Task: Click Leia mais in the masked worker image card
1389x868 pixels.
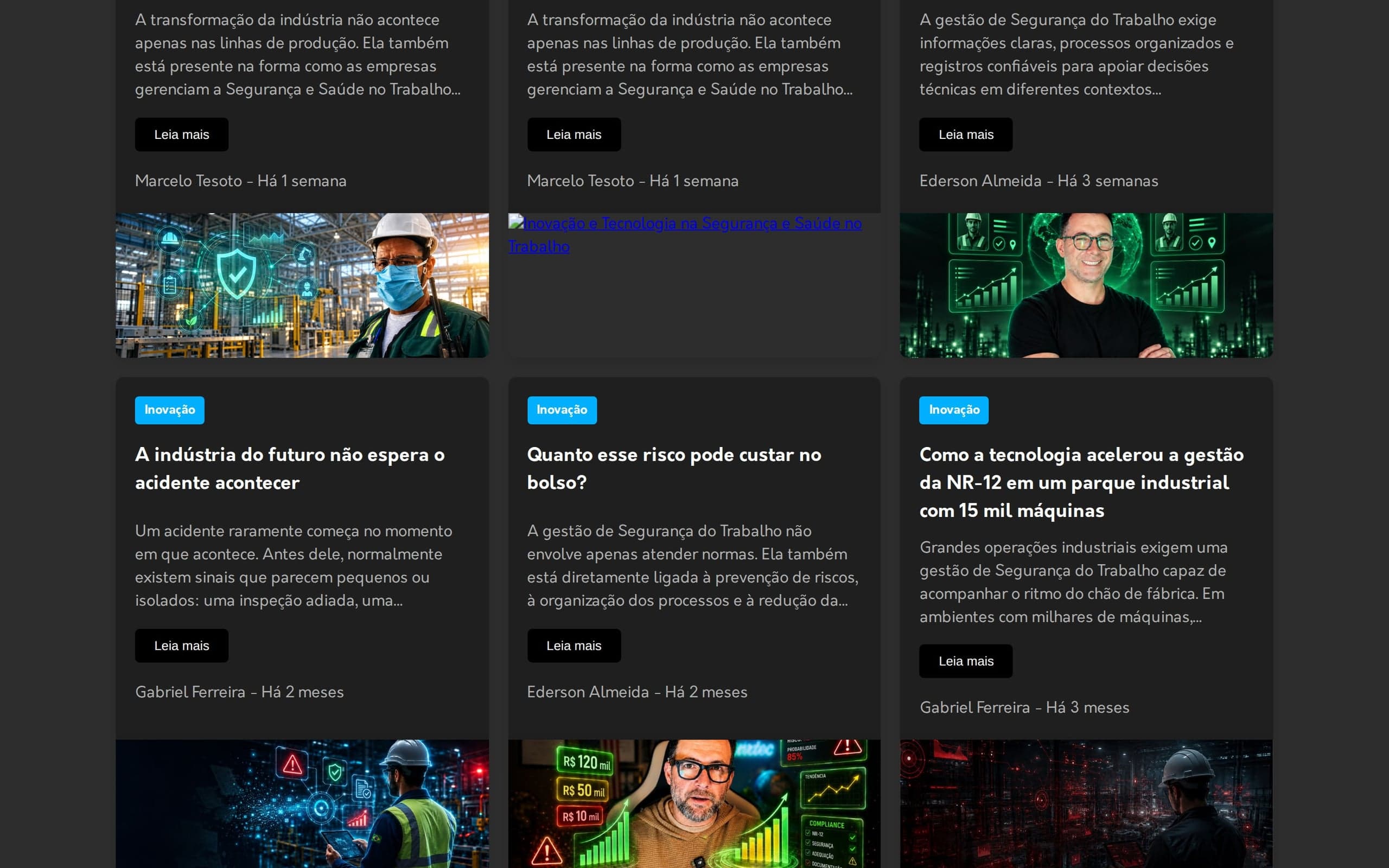Action: (x=181, y=135)
